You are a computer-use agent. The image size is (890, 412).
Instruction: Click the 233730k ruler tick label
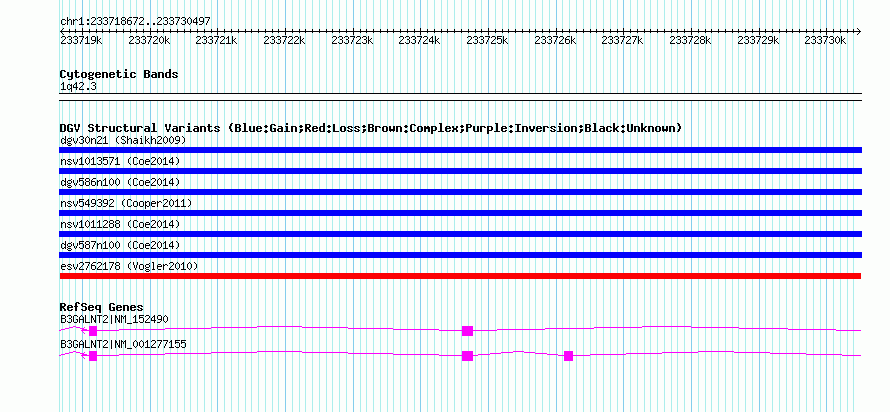825,40
